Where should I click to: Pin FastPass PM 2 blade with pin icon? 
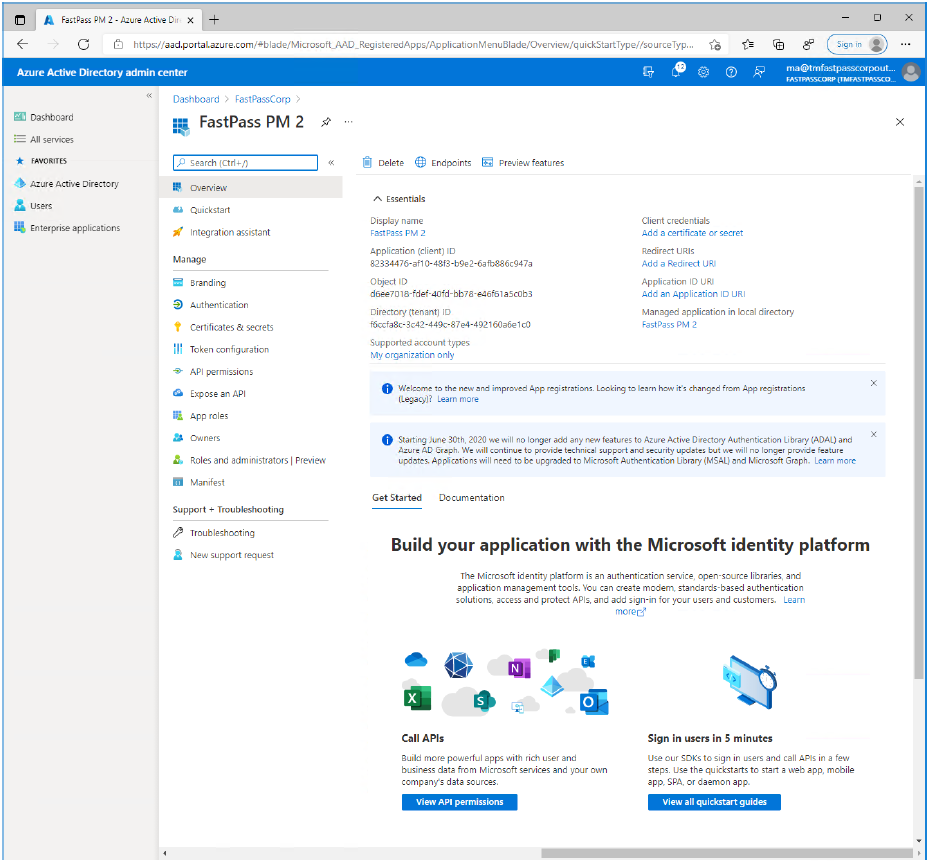coord(325,122)
